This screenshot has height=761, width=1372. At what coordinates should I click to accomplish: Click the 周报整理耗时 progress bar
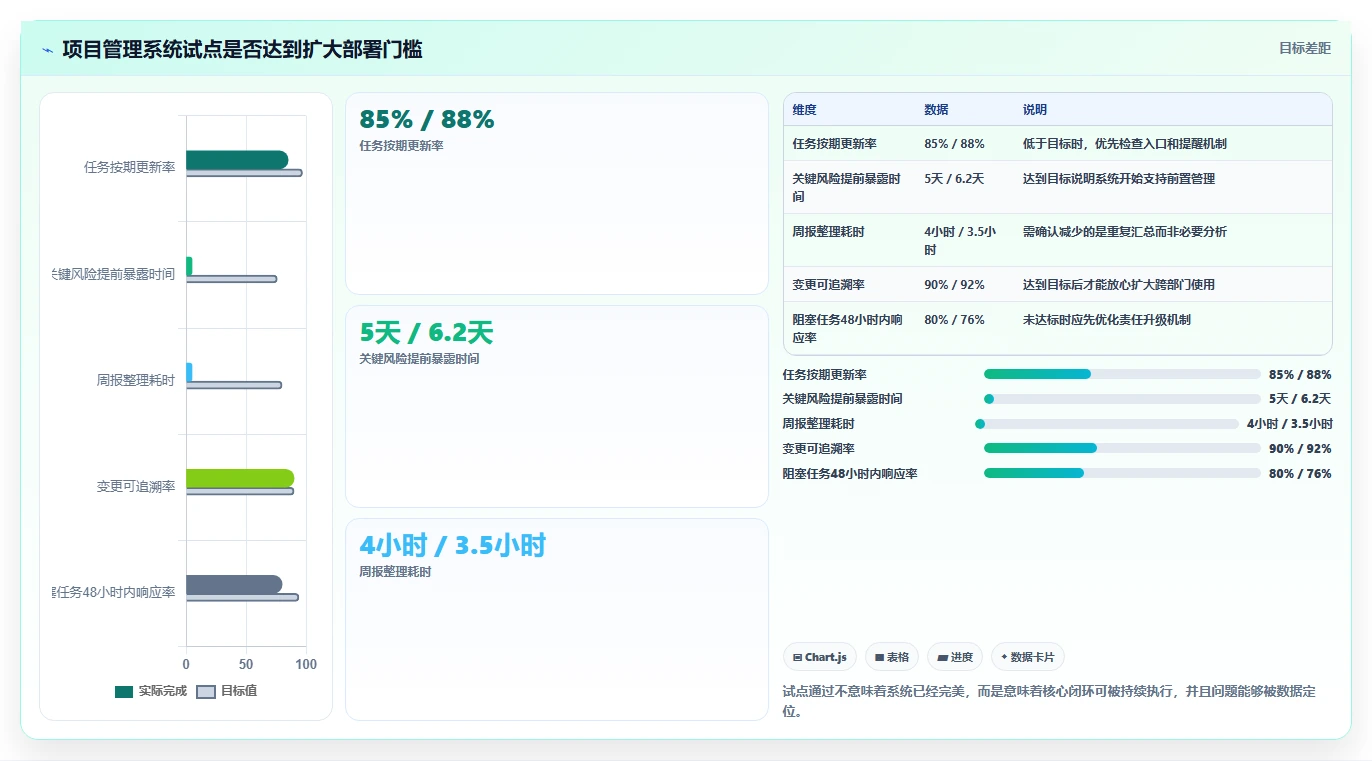point(1107,424)
